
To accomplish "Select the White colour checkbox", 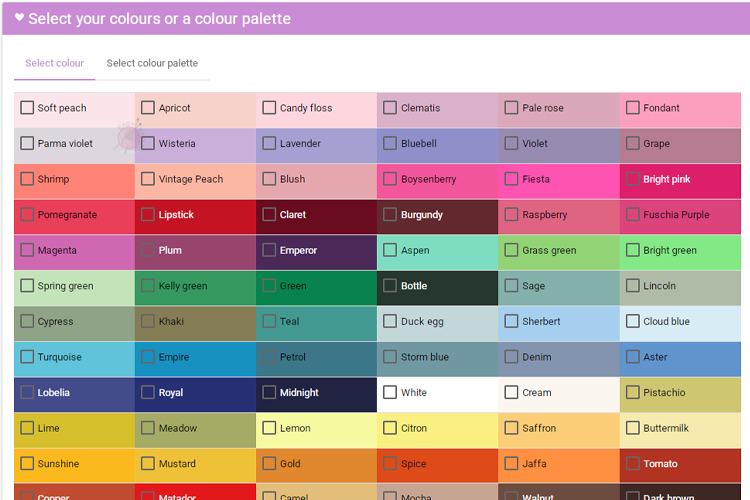I will 390,392.
